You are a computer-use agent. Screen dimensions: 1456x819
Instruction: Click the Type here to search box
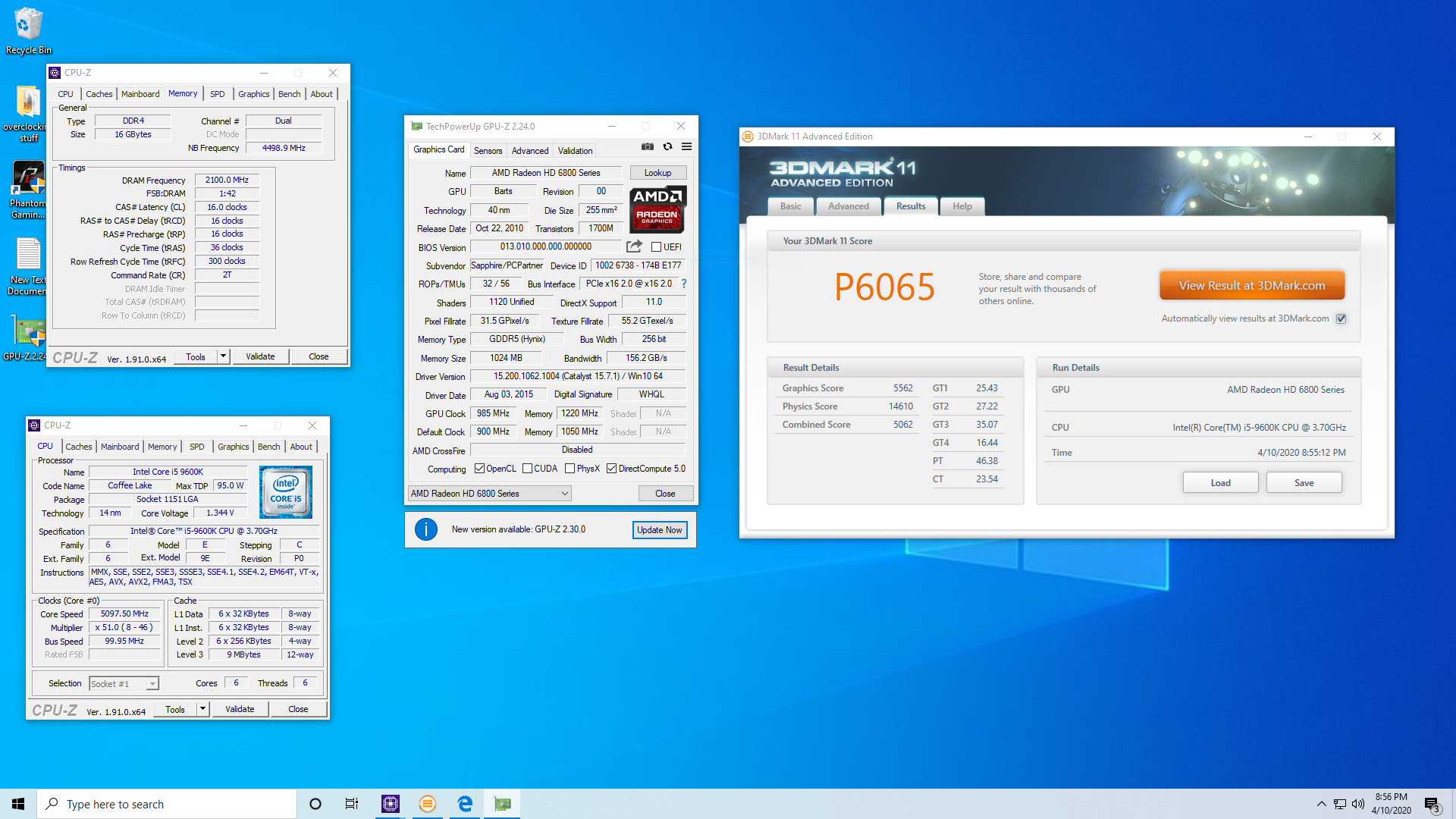point(167,804)
